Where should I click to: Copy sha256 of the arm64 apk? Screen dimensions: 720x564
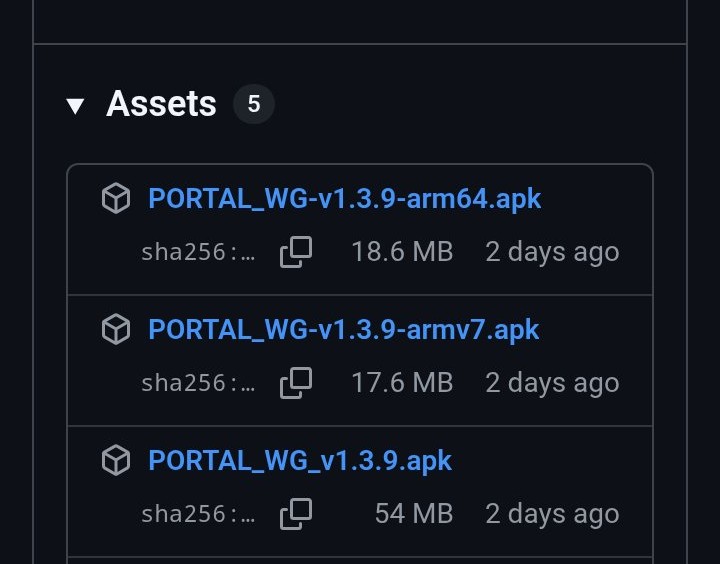tap(296, 252)
